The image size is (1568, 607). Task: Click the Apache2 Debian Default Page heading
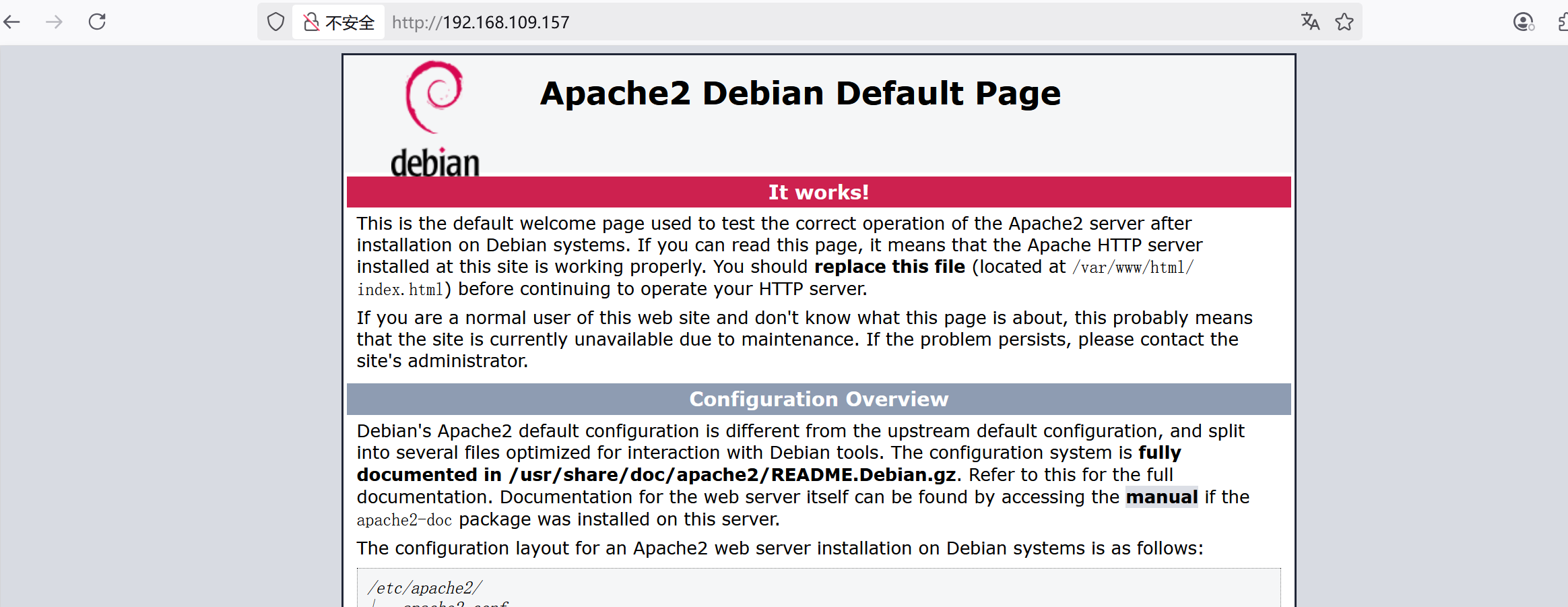point(800,93)
